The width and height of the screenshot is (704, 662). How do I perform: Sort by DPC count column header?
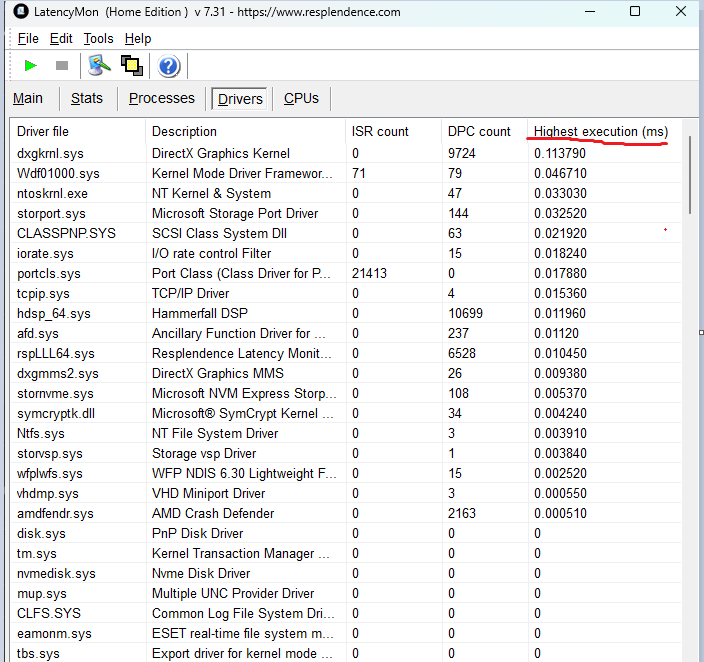point(479,131)
